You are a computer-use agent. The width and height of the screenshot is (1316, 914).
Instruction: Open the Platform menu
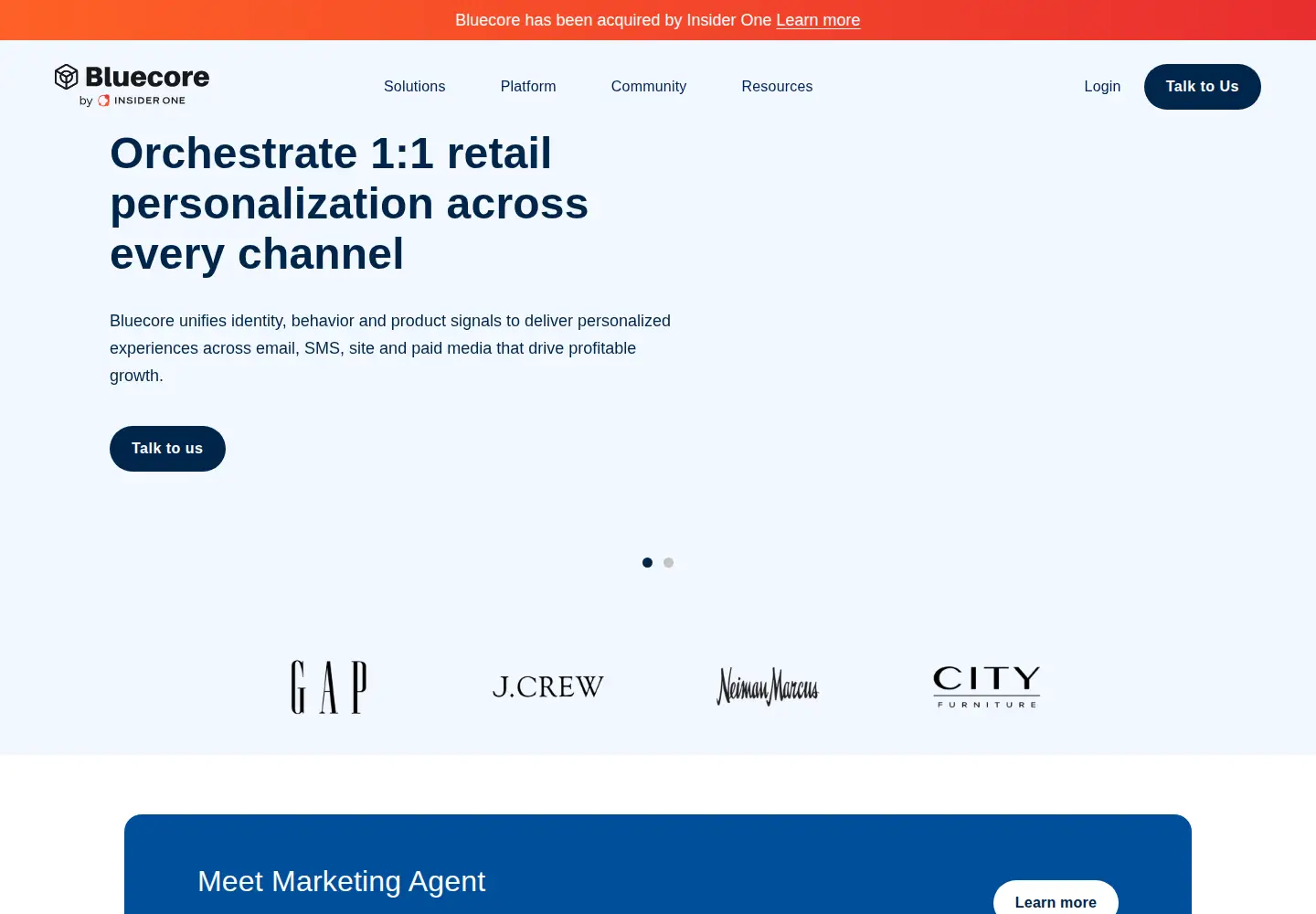point(528,86)
